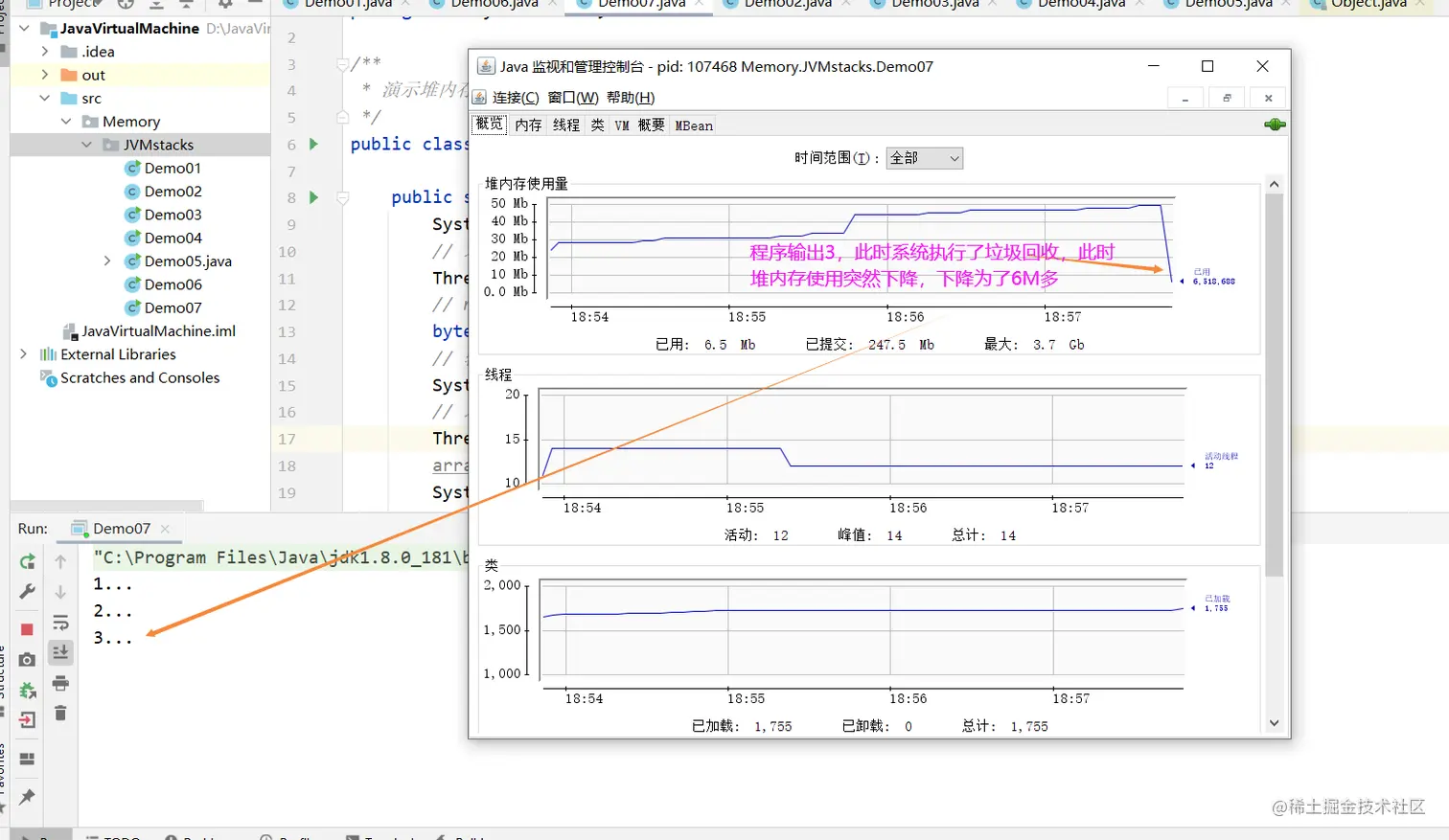
Task: Open the time range dropdown set to 全部
Action: pos(925,158)
